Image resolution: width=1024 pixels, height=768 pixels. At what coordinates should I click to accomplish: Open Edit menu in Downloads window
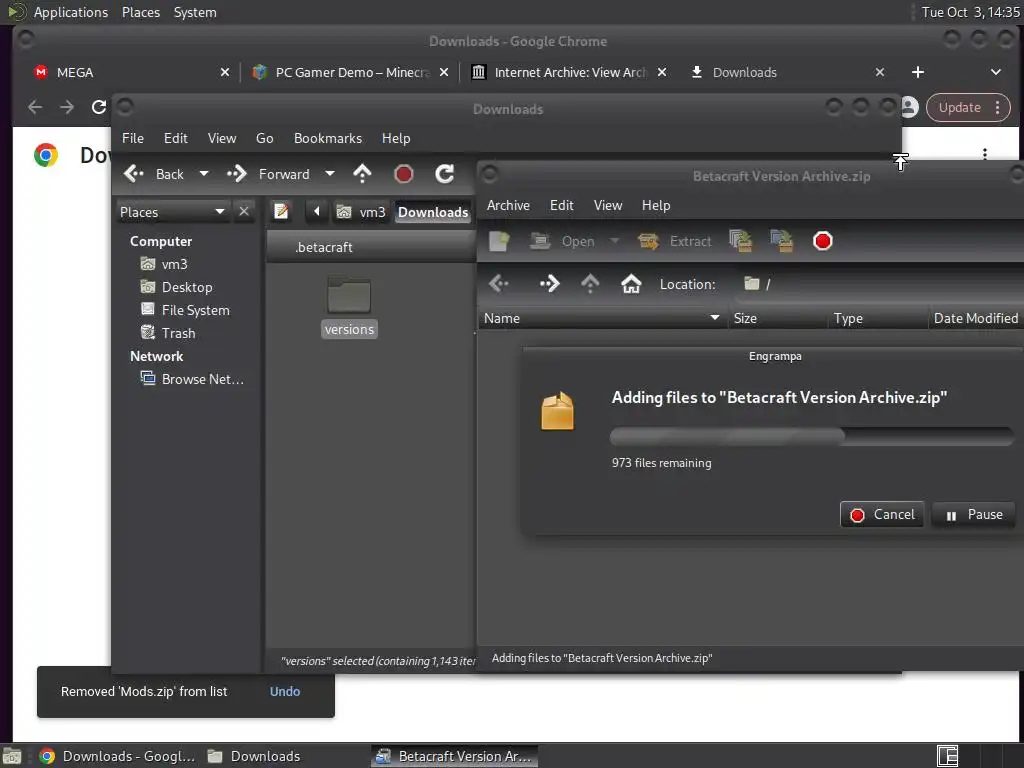click(x=176, y=138)
